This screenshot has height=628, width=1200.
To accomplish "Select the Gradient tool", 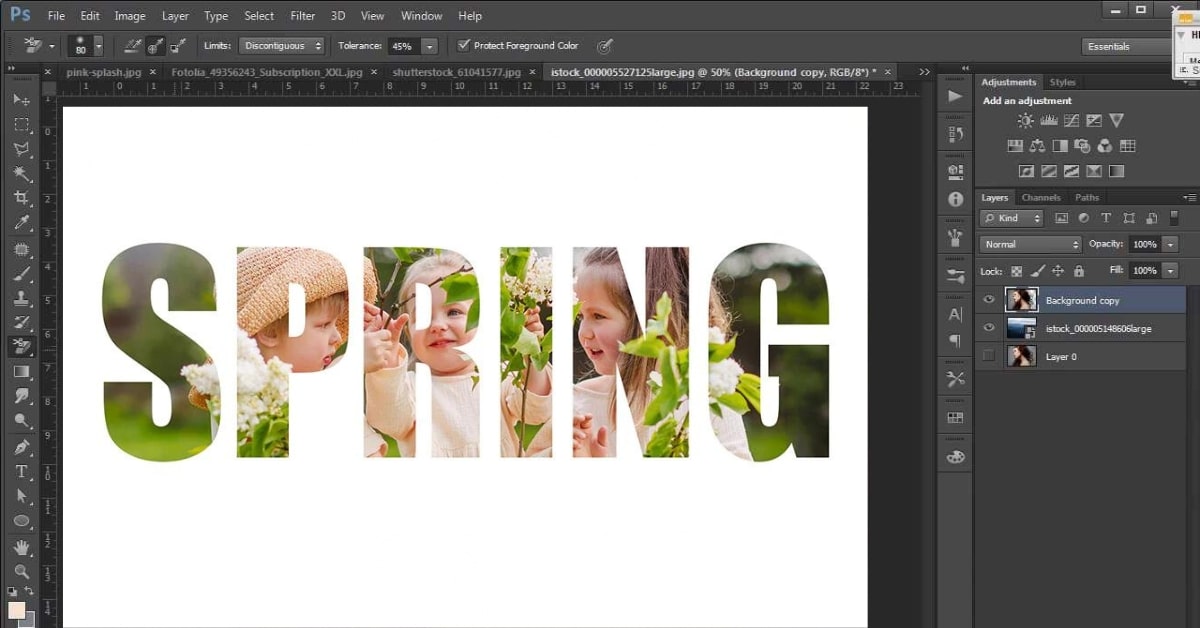I will (21, 371).
